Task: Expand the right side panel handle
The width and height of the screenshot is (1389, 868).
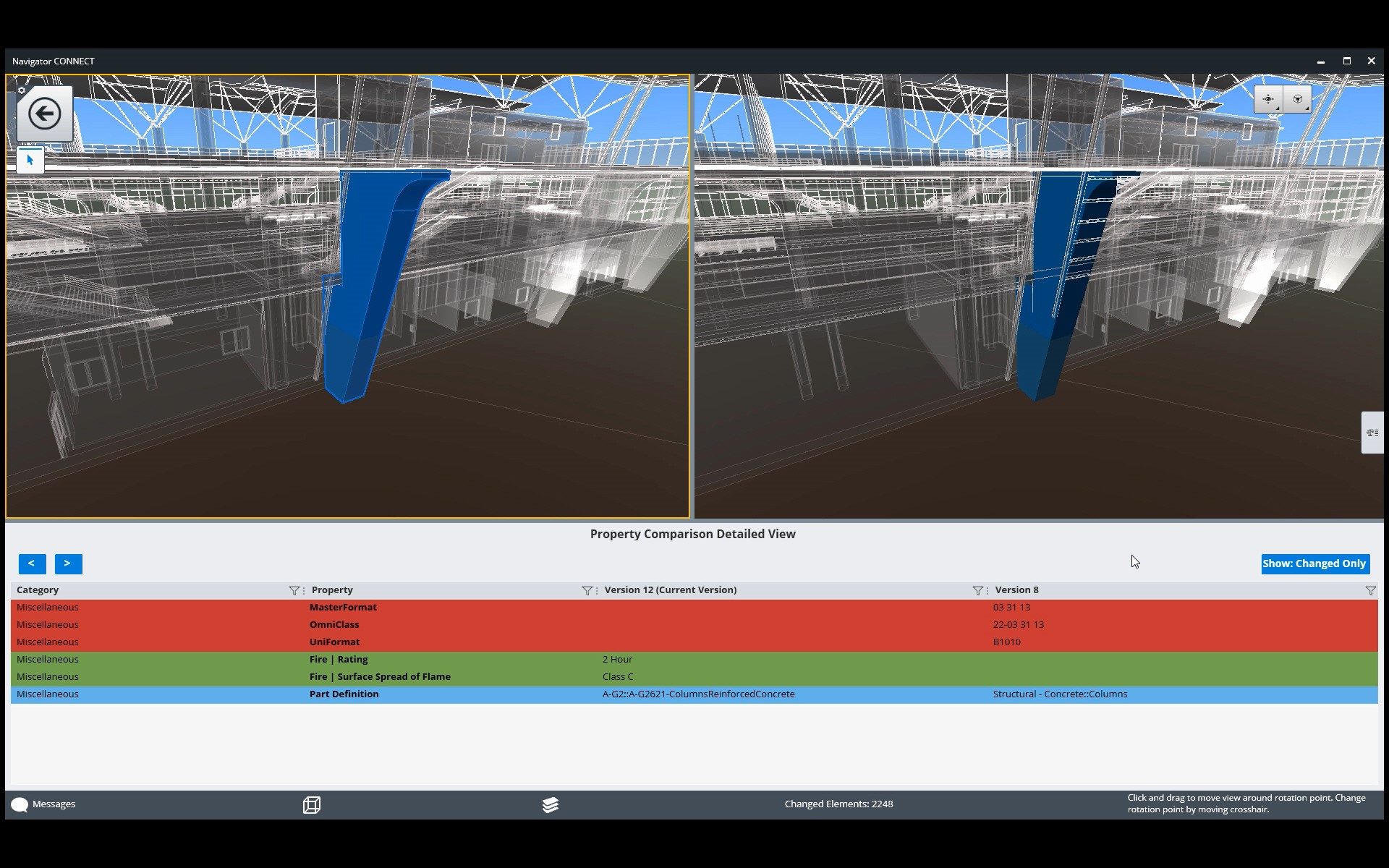Action: [1372, 433]
